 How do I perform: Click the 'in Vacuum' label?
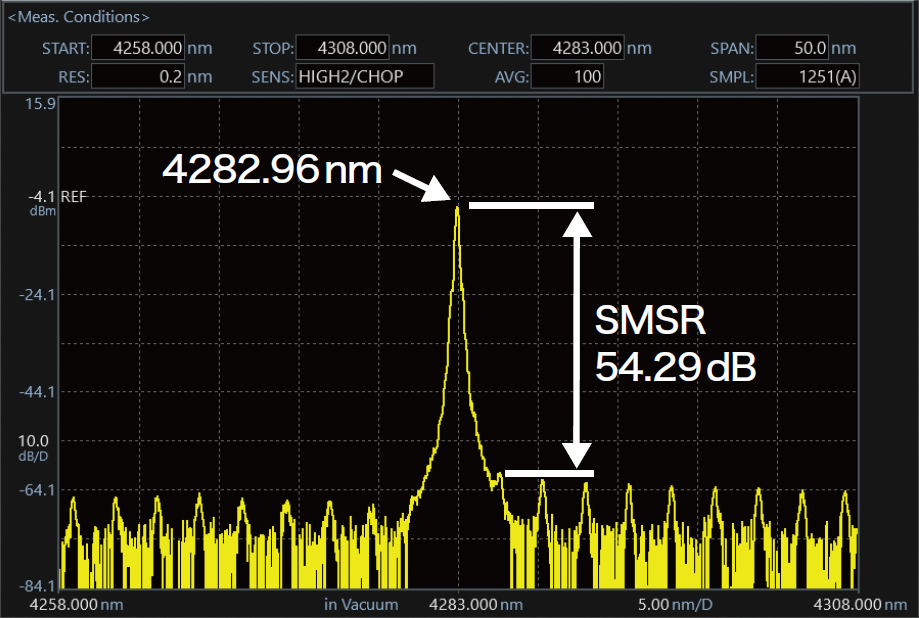pos(361,605)
